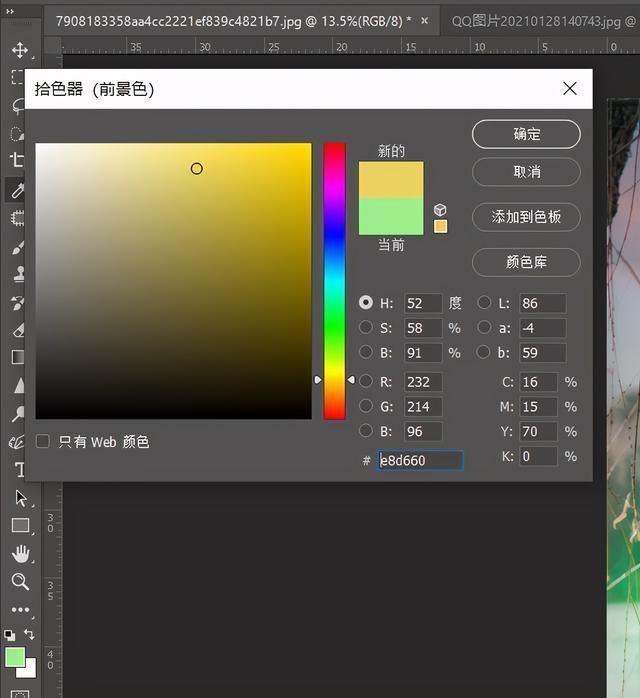Click 添加到色板 button
The height and width of the screenshot is (698, 640).
[526, 217]
